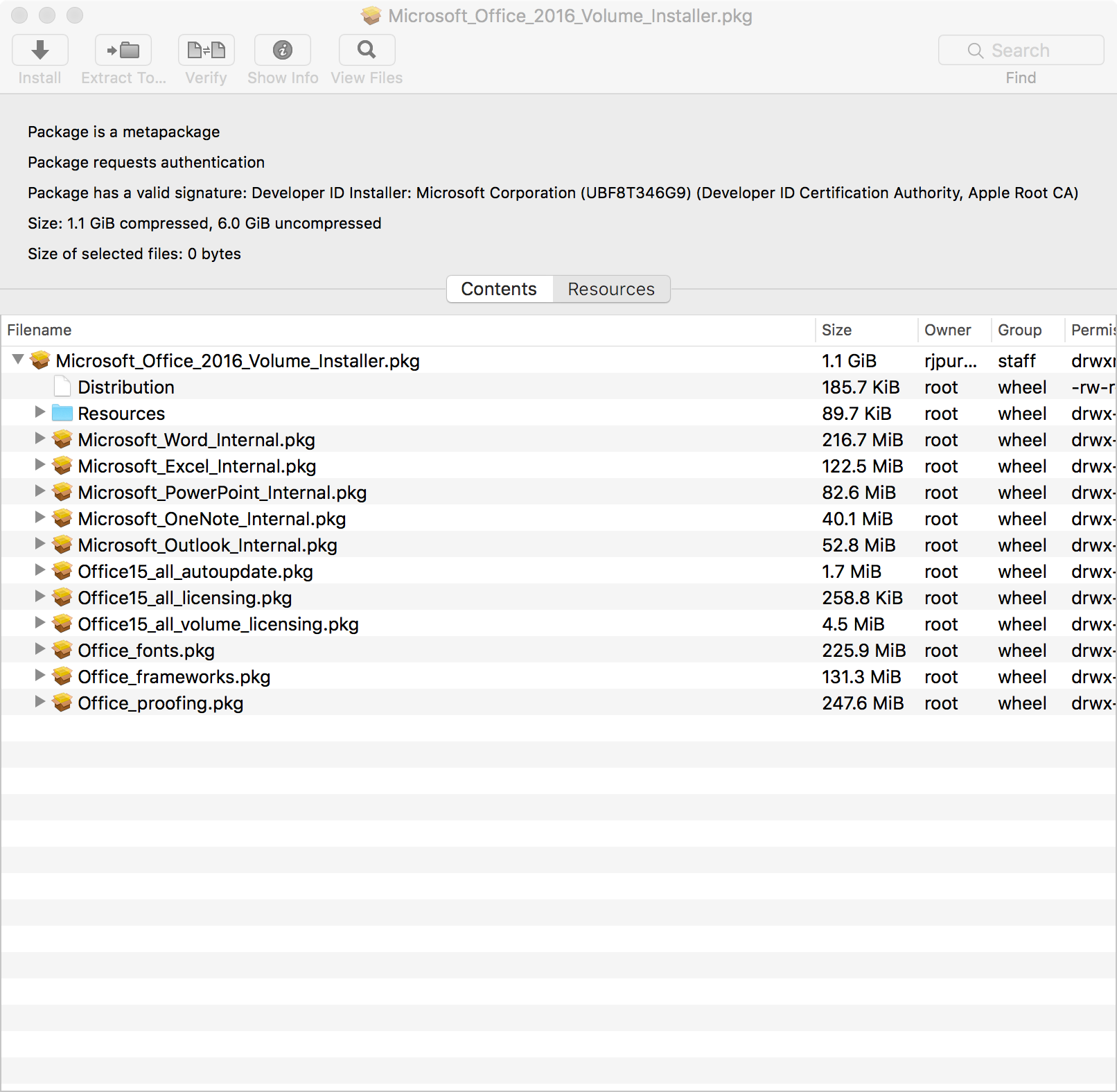Screen dimensions: 1117x1092
Task: Sort by the Permissions column header
Action: (x=1091, y=330)
